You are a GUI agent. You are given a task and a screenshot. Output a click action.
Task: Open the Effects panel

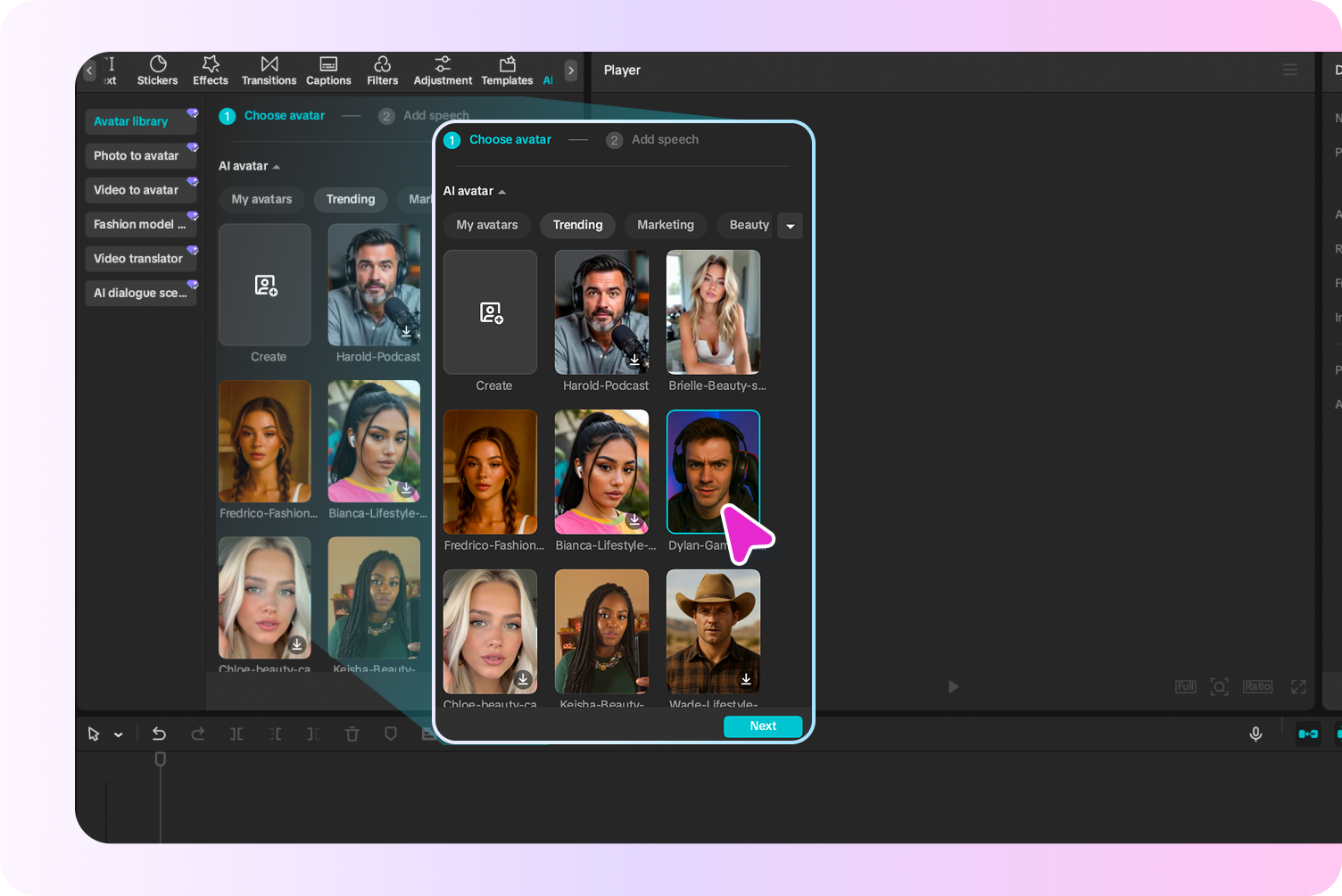210,71
